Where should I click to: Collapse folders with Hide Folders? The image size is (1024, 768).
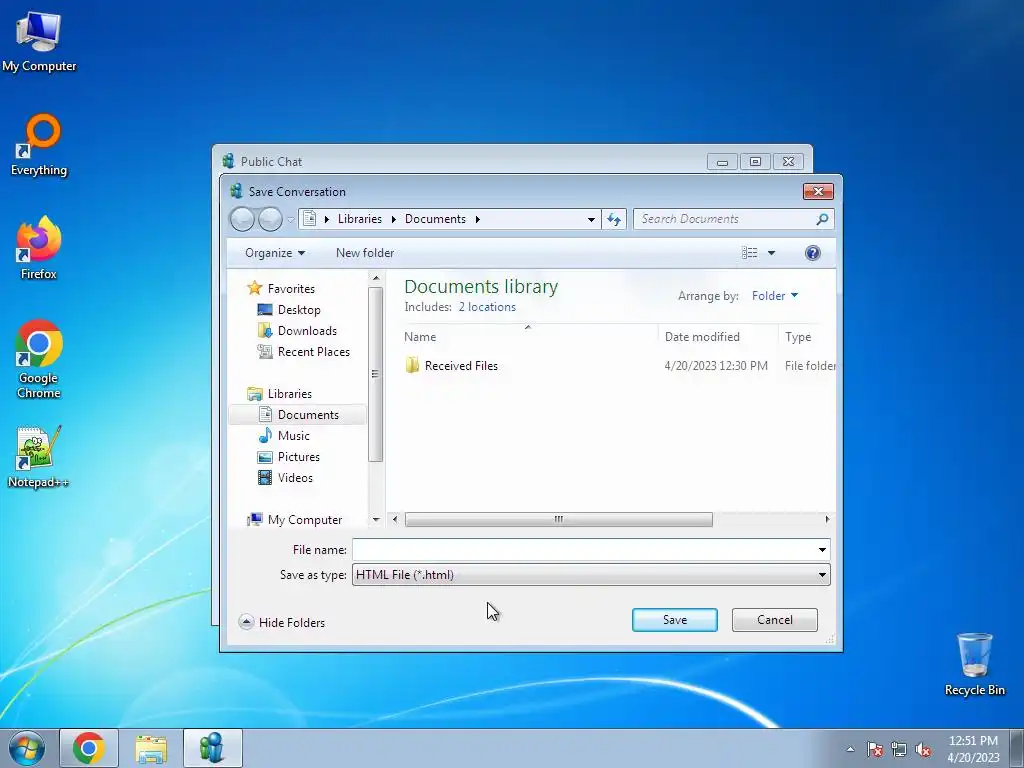(x=282, y=622)
